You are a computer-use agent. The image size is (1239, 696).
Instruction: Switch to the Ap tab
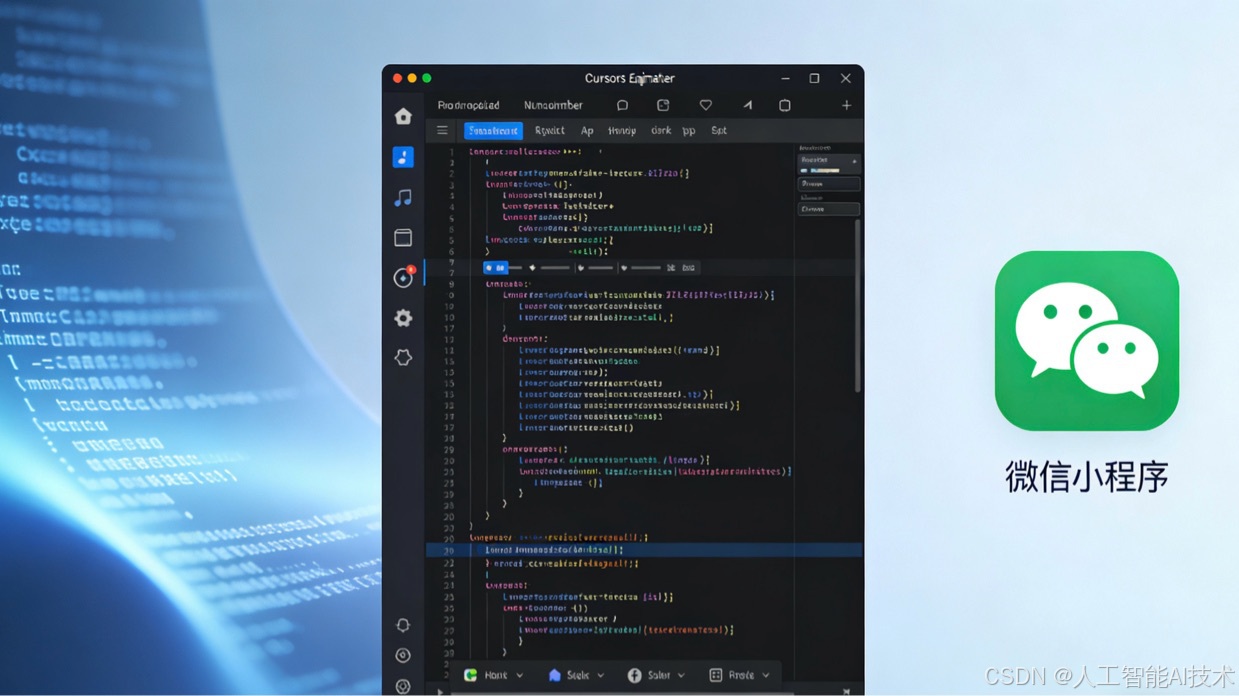(x=587, y=130)
